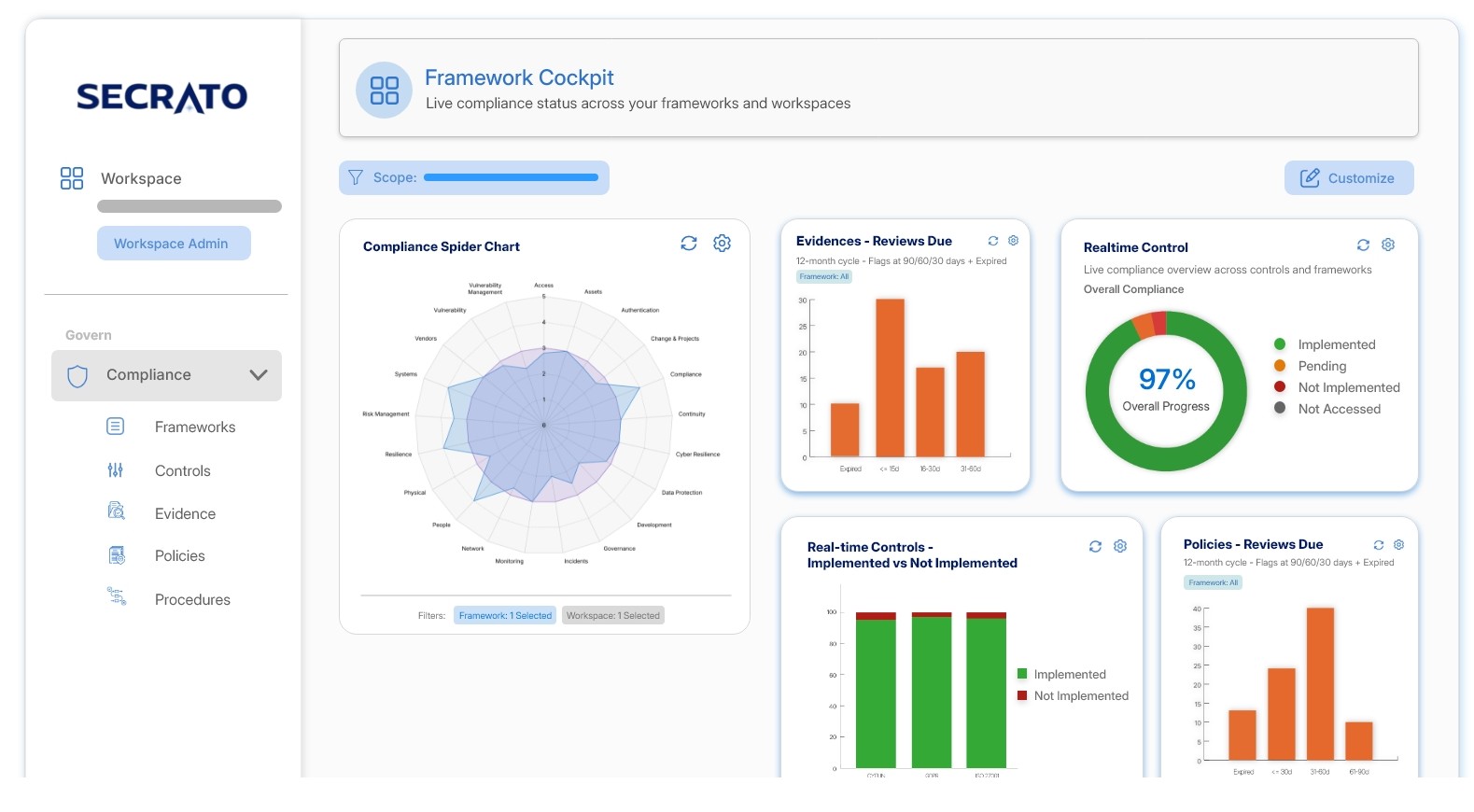This screenshot has width=1474, height=812.
Task: Open Compliance Spider Chart settings gear
Action: point(722,243)
